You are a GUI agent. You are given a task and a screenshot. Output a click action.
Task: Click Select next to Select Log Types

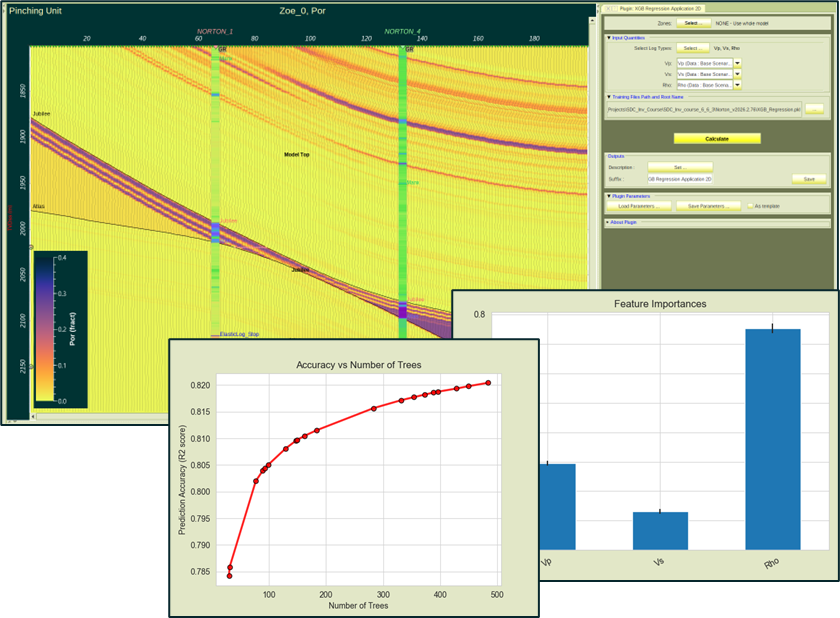pyautogui.click(x=691, y=47)
